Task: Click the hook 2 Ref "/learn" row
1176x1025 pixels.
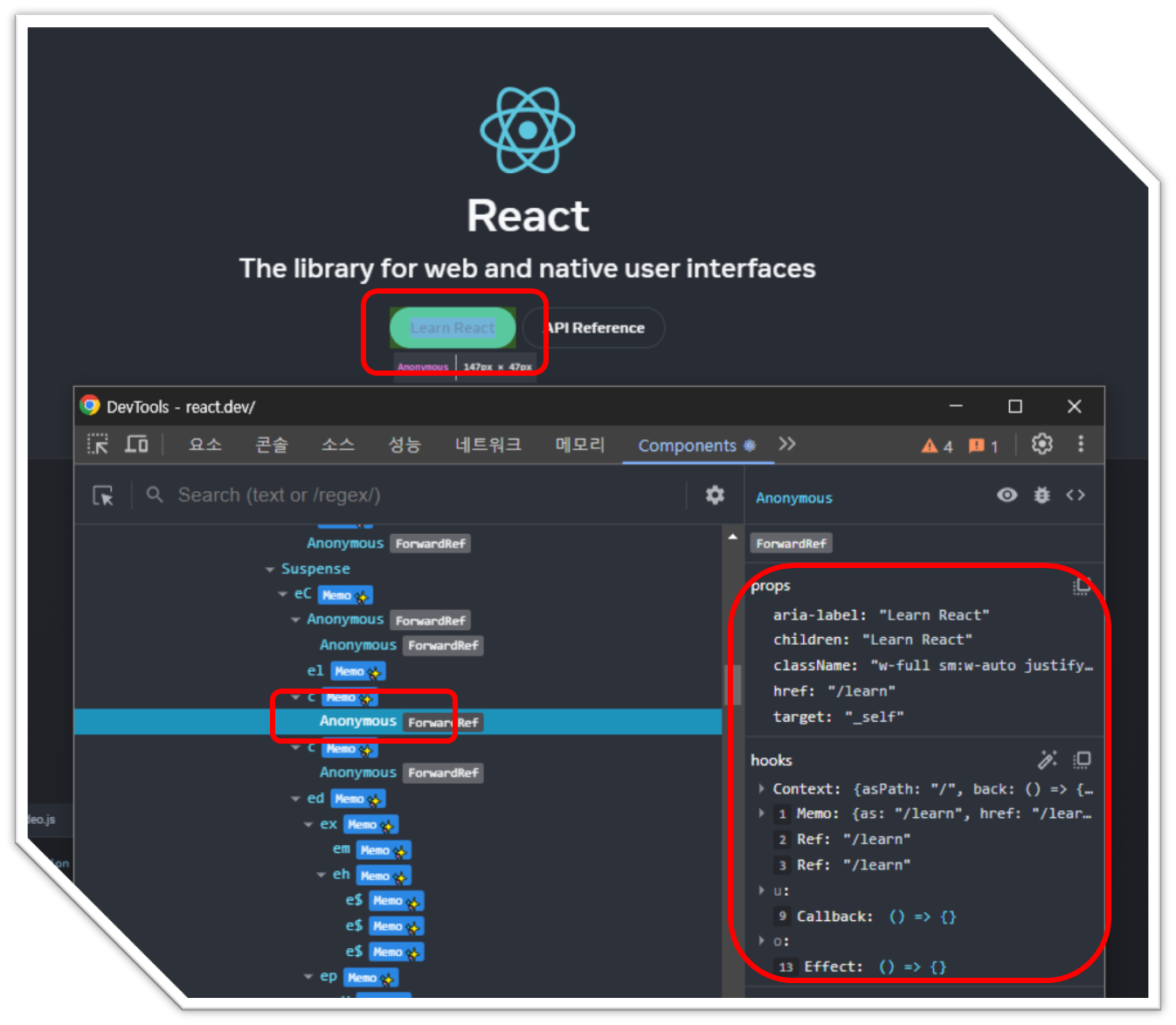Action: (x=926, y=840)
